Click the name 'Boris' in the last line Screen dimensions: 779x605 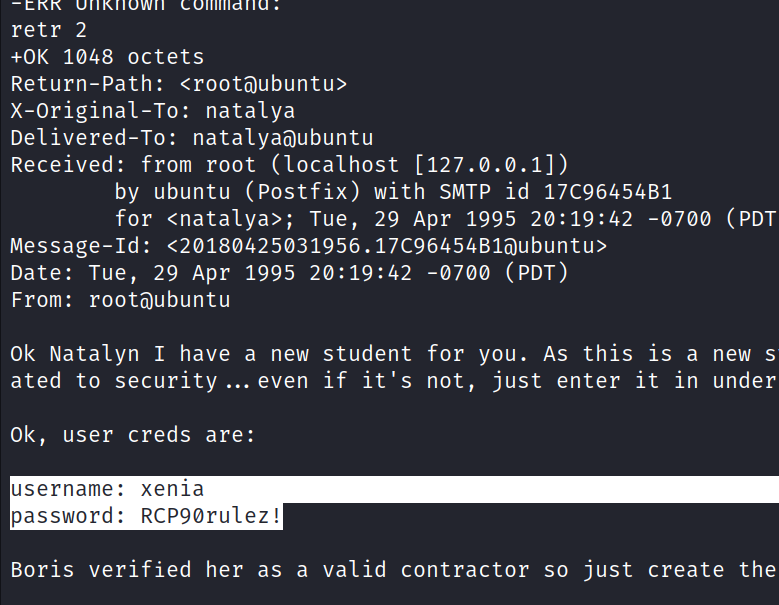click(x=42, y=570)
